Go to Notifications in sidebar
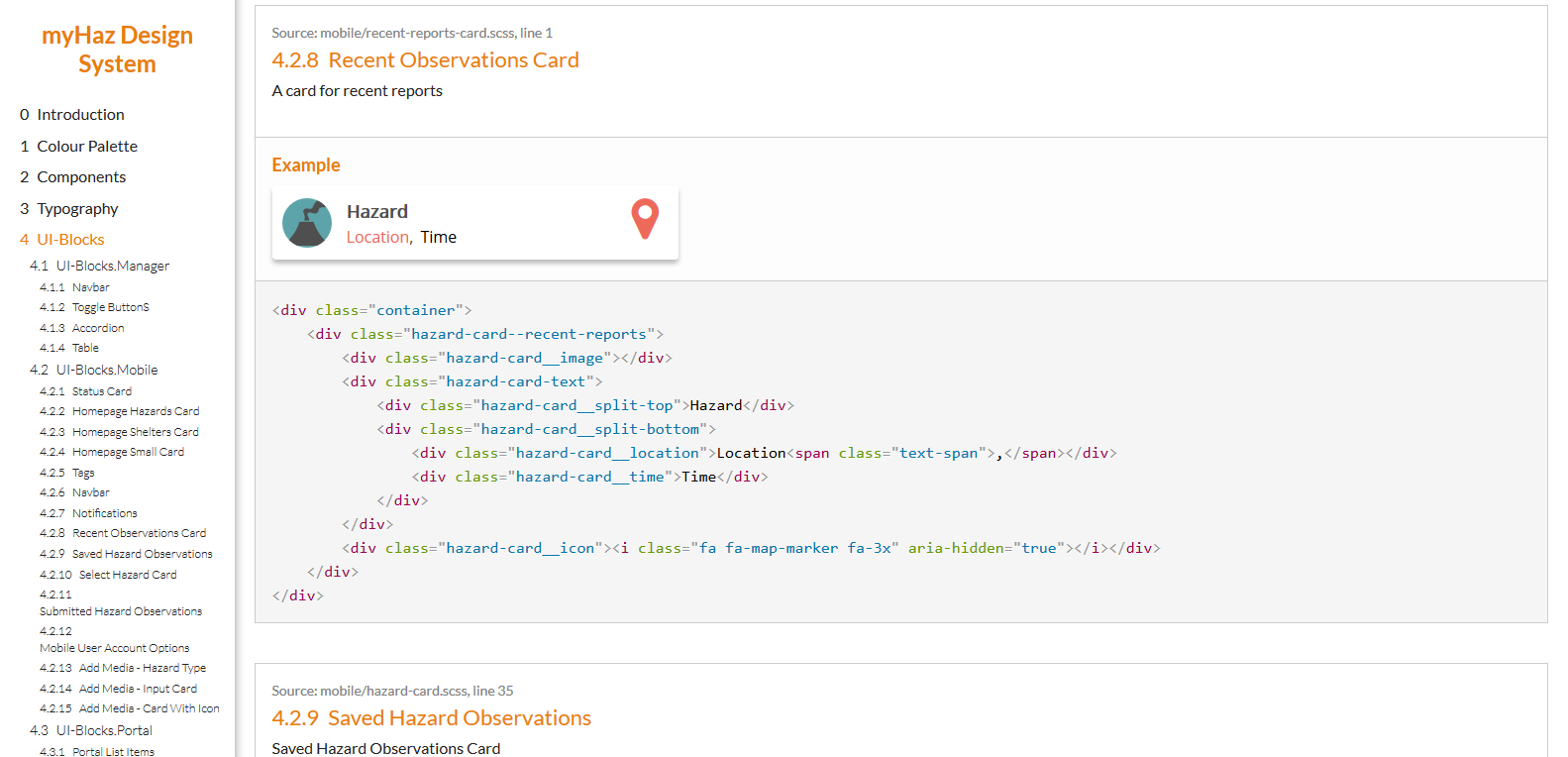The image size is (1568, 757). 104,513
